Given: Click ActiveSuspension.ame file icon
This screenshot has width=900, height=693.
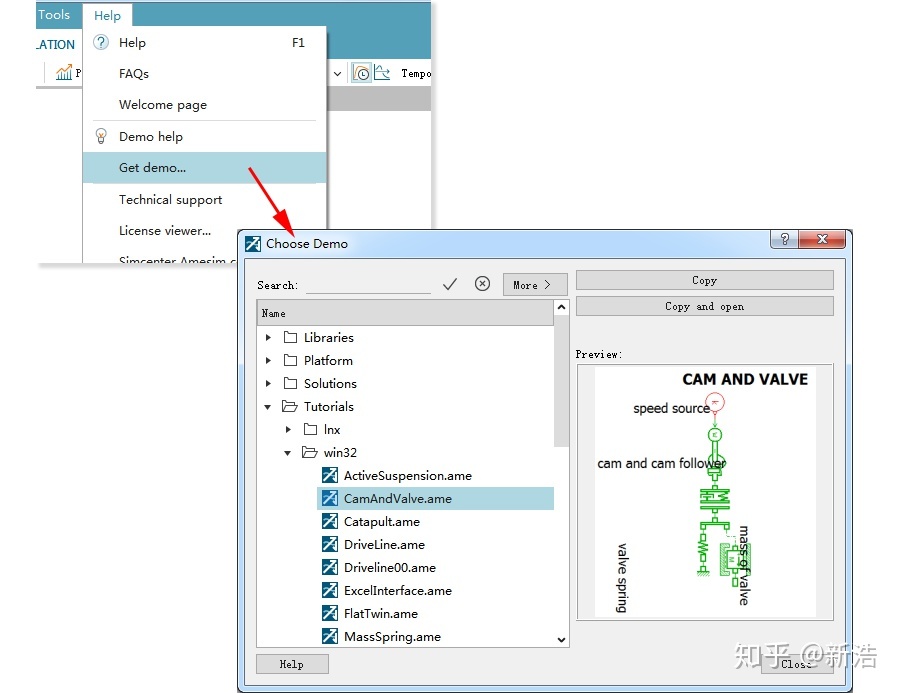Looking at the screenshot, I should [329, 475].
